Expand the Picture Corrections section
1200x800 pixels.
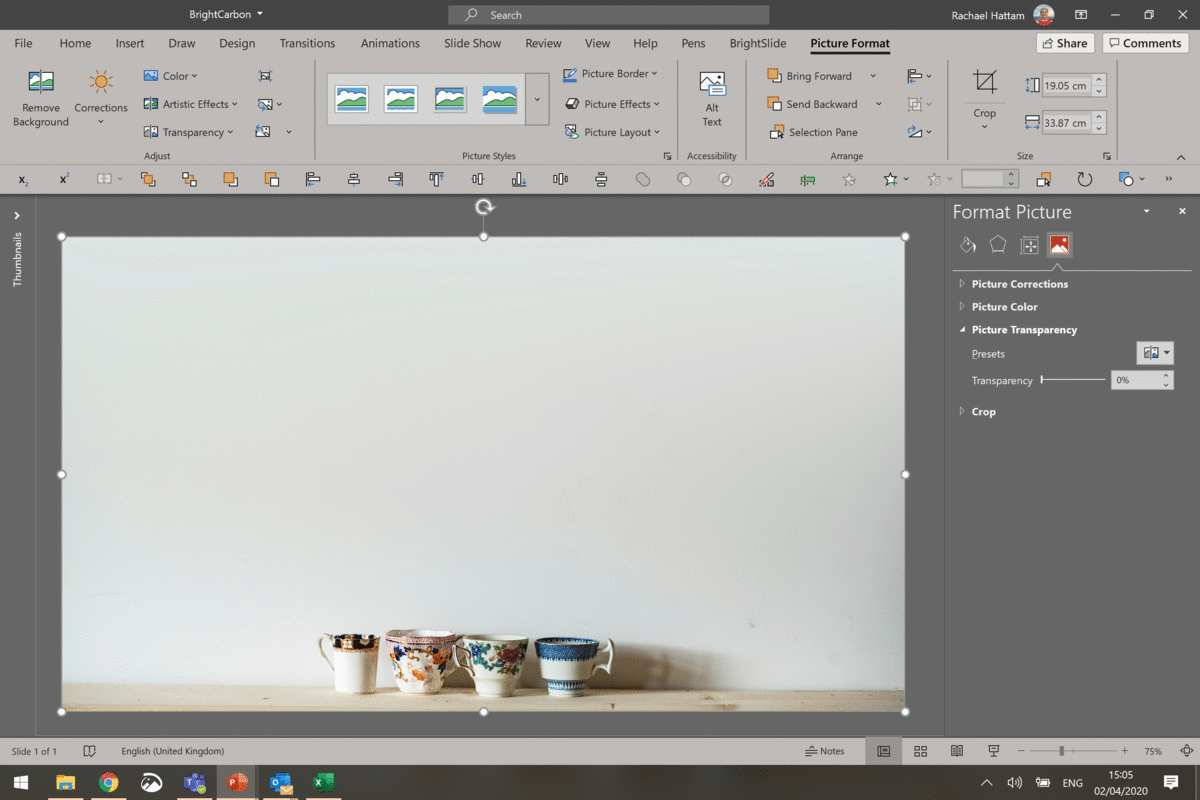(1021, 283)
